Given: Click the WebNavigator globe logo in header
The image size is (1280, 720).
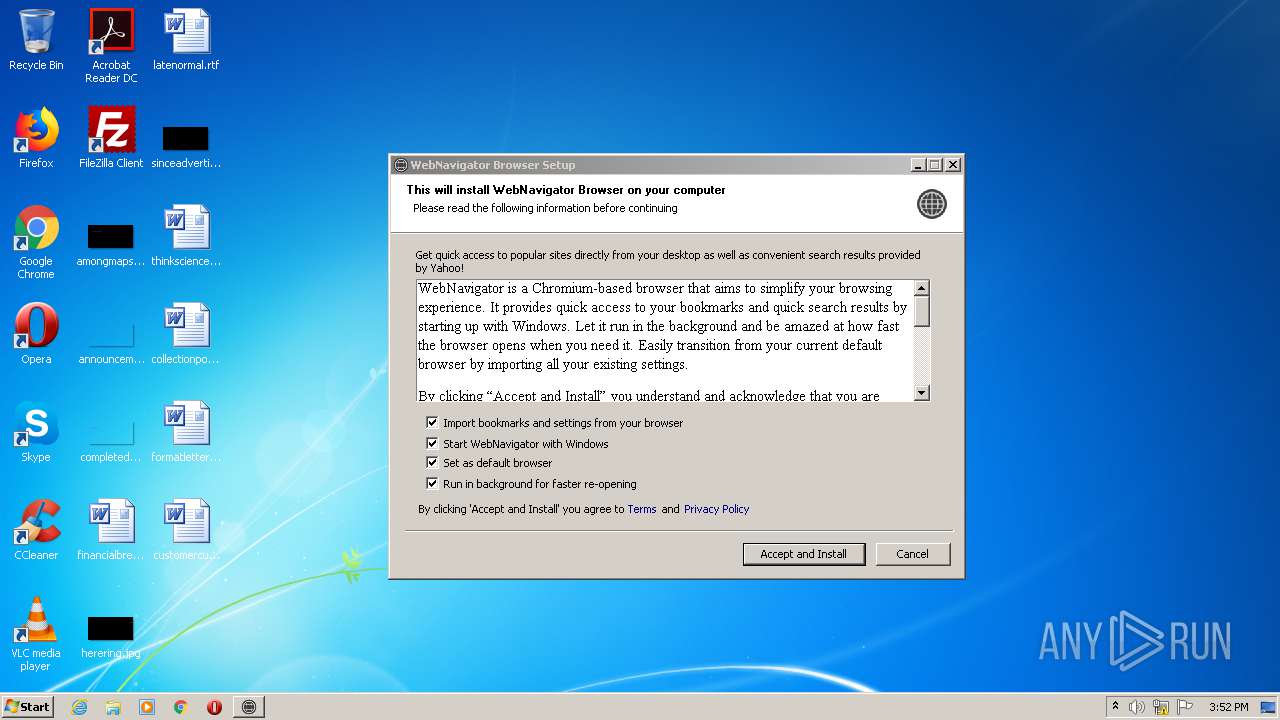Looking at the screenshot, I should tap(931, 204).
